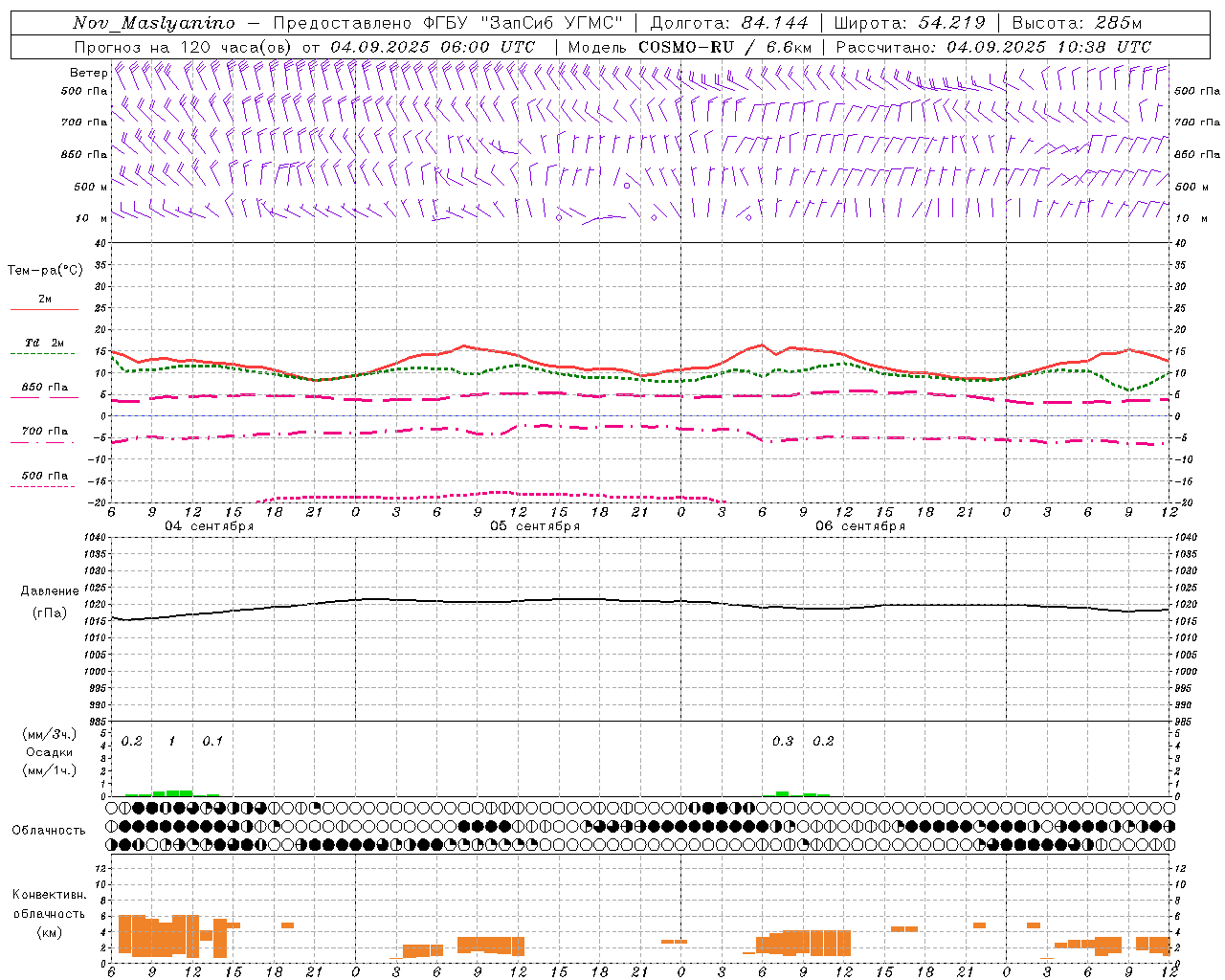Select the (мм/1ч.) precipitation unit label

[x=50, y=770]
